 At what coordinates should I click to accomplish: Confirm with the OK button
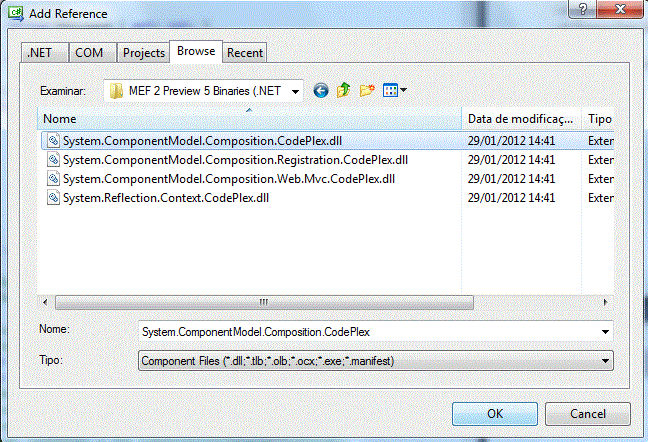(x=495, y=414)
